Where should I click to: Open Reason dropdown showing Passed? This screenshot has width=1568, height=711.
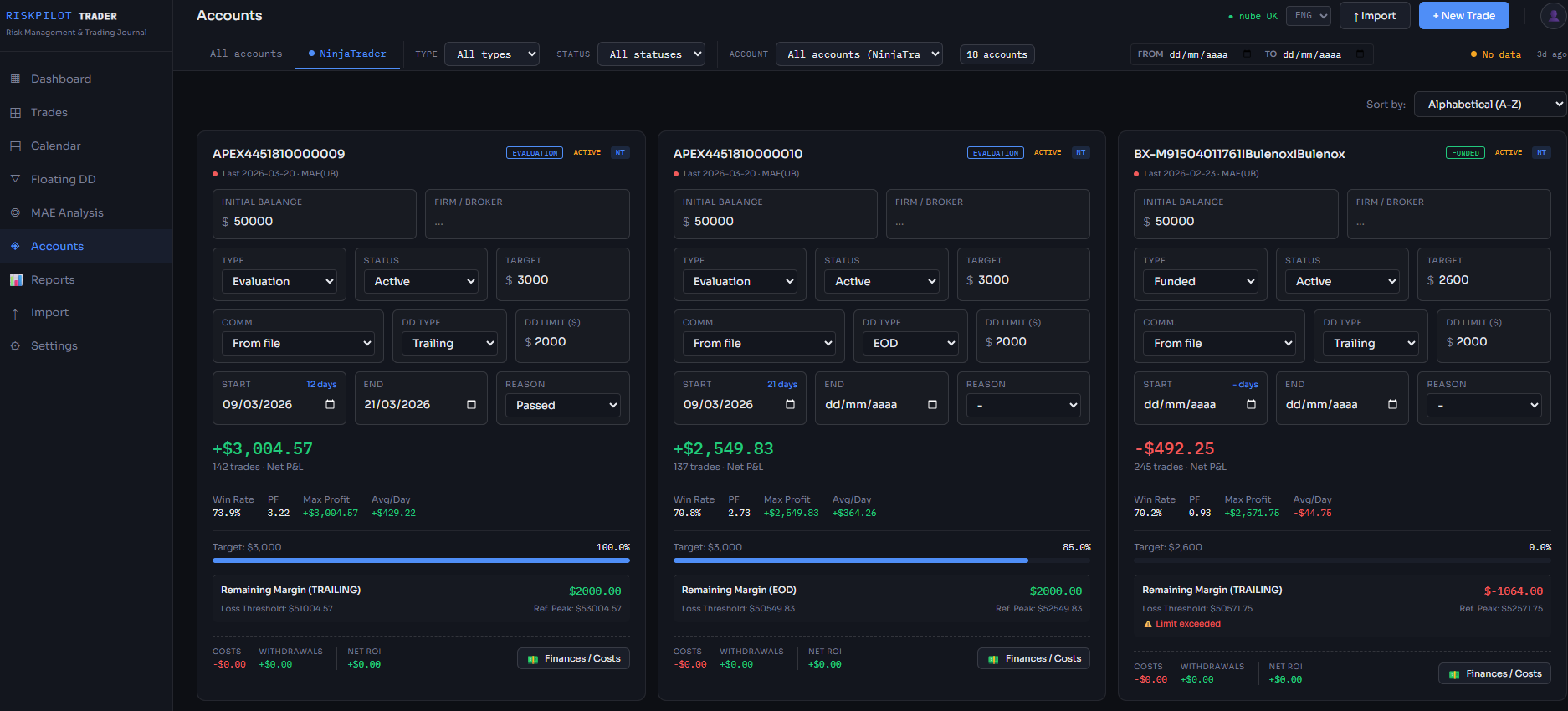[562, 406]
